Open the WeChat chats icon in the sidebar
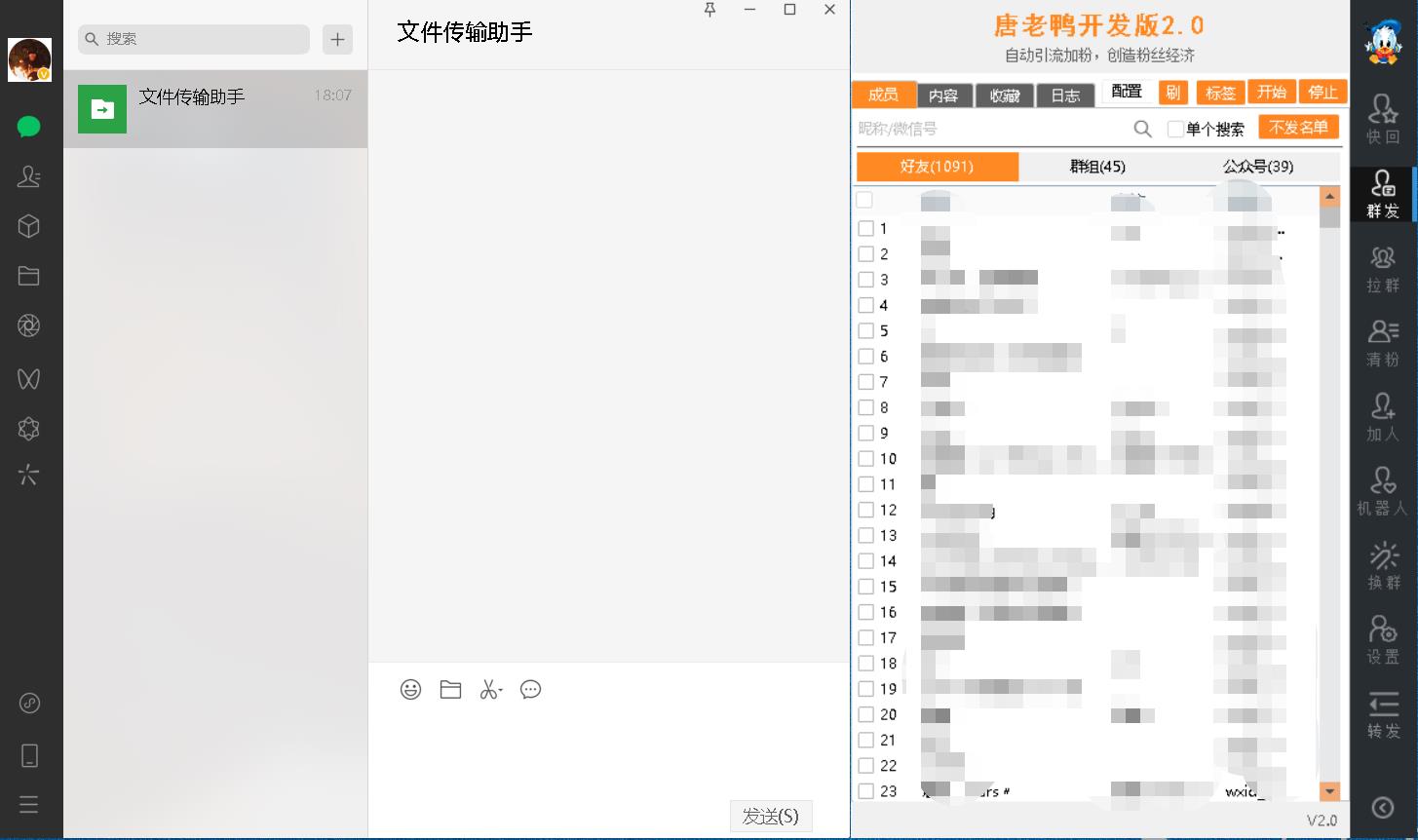Image resolution: width=1418 pixels, height=840 pixels. pyautogui.click(x=29, y=127)
